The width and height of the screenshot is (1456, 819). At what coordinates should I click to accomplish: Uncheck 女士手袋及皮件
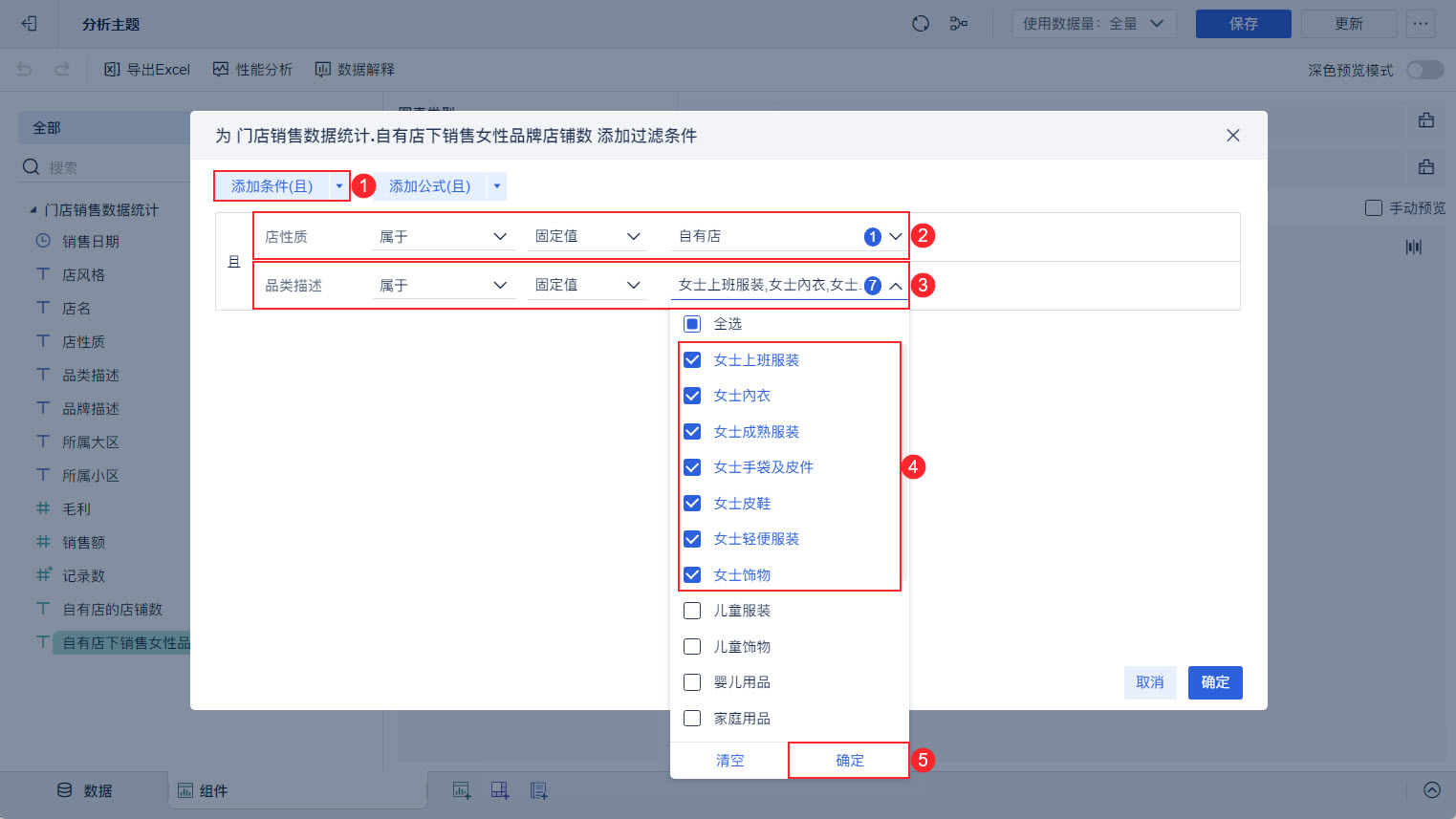pos(692,467)
